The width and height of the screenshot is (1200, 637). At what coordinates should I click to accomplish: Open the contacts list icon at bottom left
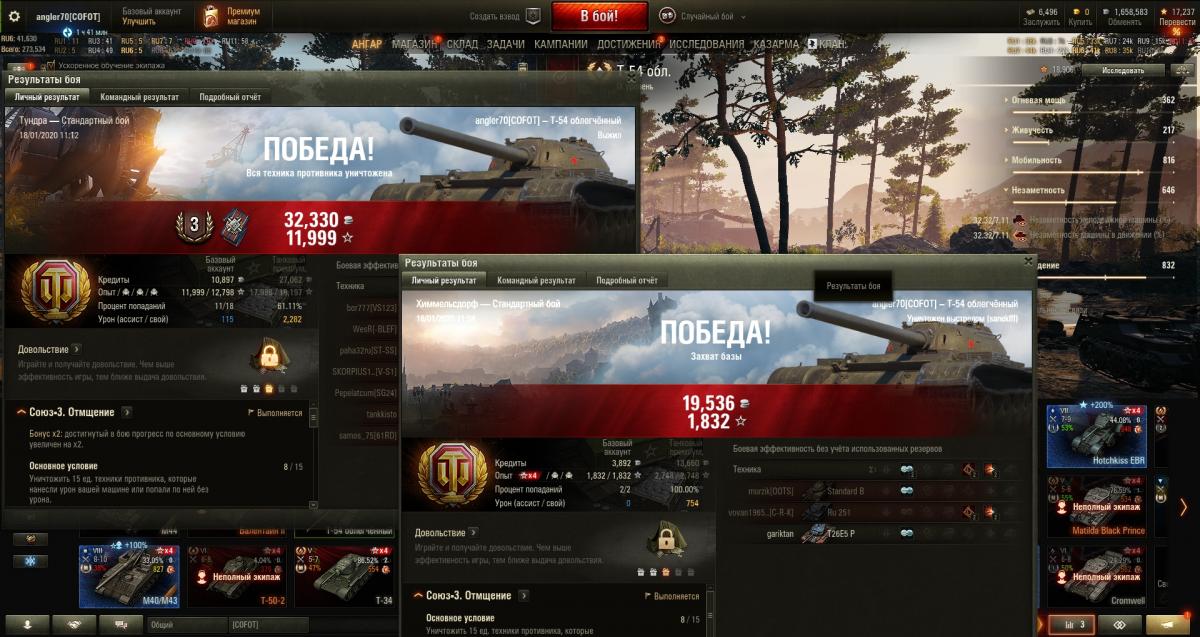28,624
